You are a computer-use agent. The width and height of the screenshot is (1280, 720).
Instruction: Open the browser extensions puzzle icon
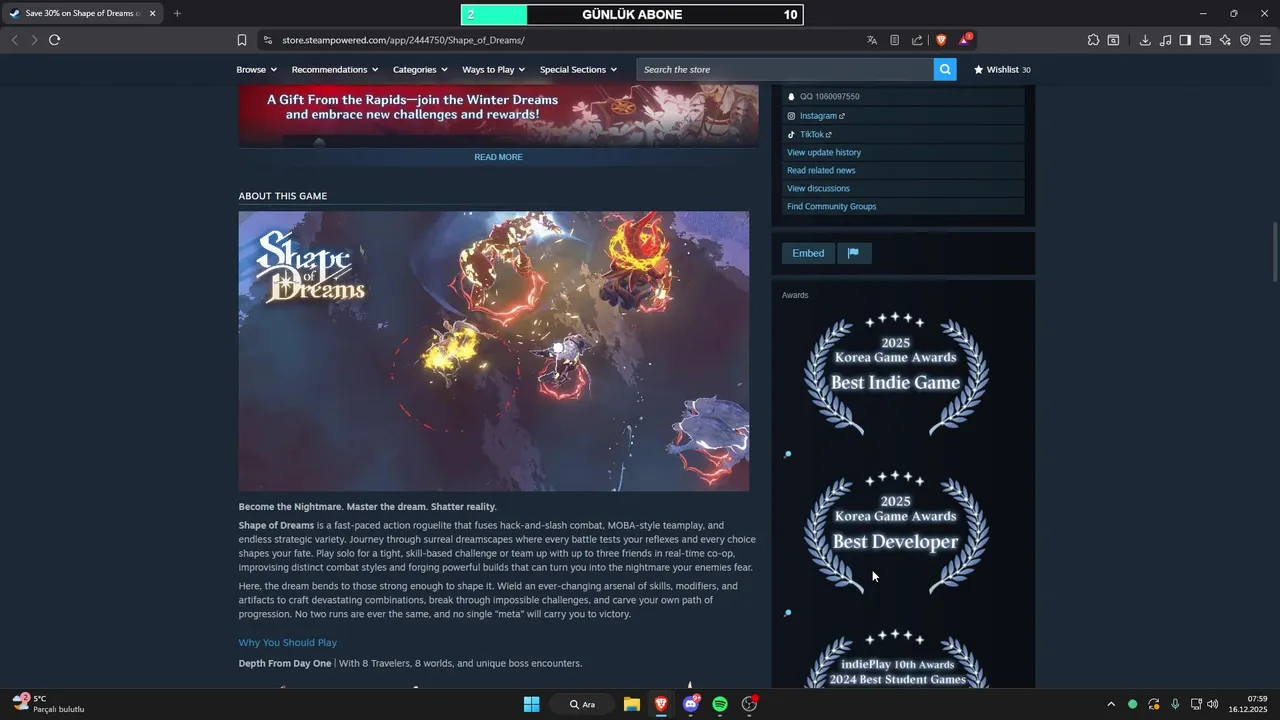coord(1093,40)
